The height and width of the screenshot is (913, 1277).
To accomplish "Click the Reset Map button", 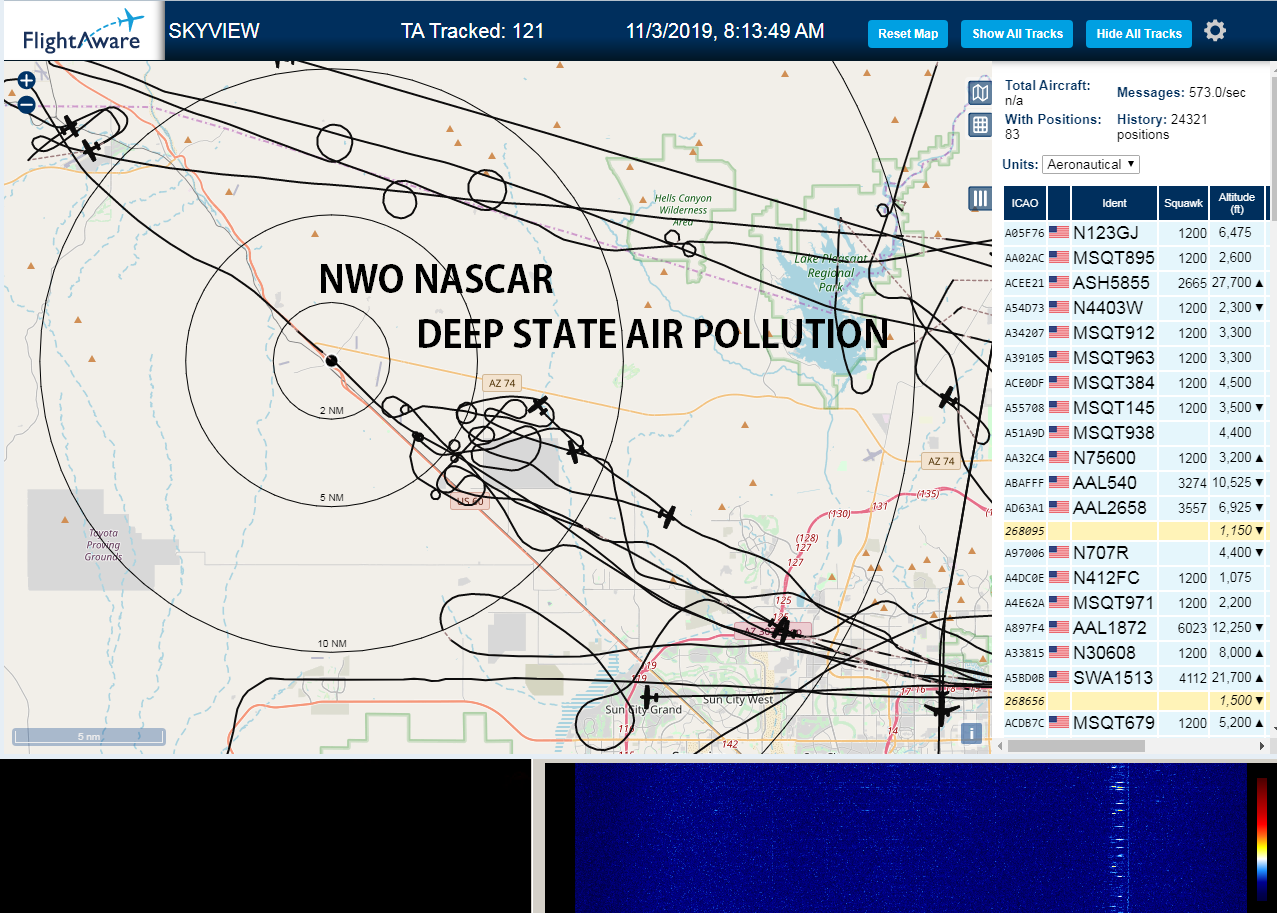I will [x=908, y=34].
